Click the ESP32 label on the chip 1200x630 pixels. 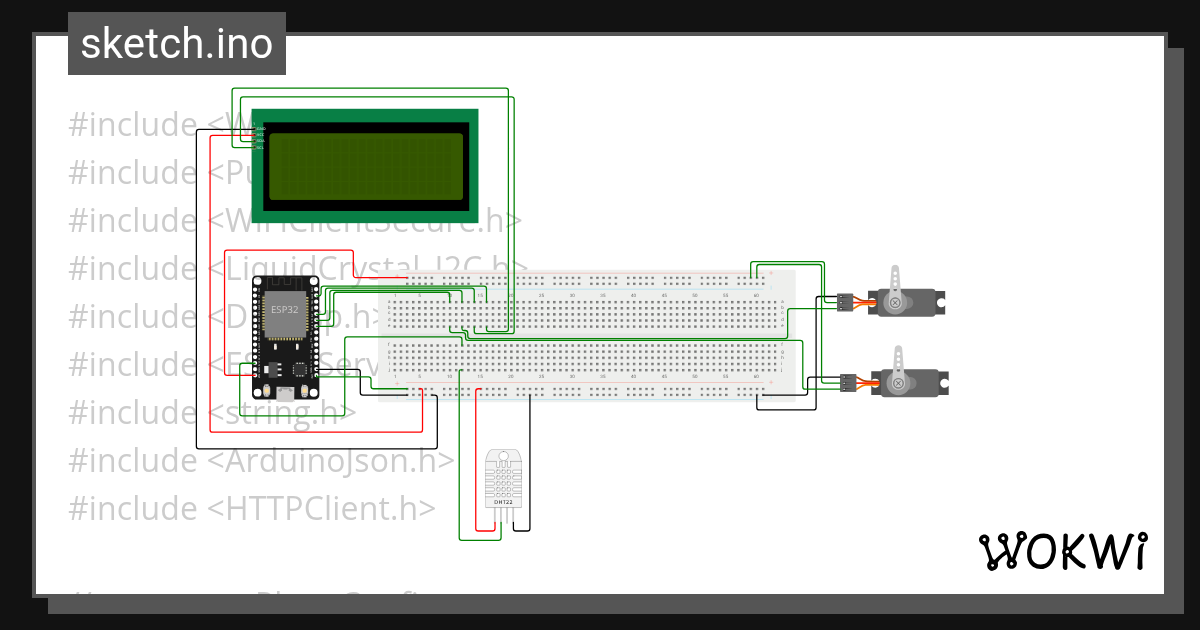coord(285,310)
